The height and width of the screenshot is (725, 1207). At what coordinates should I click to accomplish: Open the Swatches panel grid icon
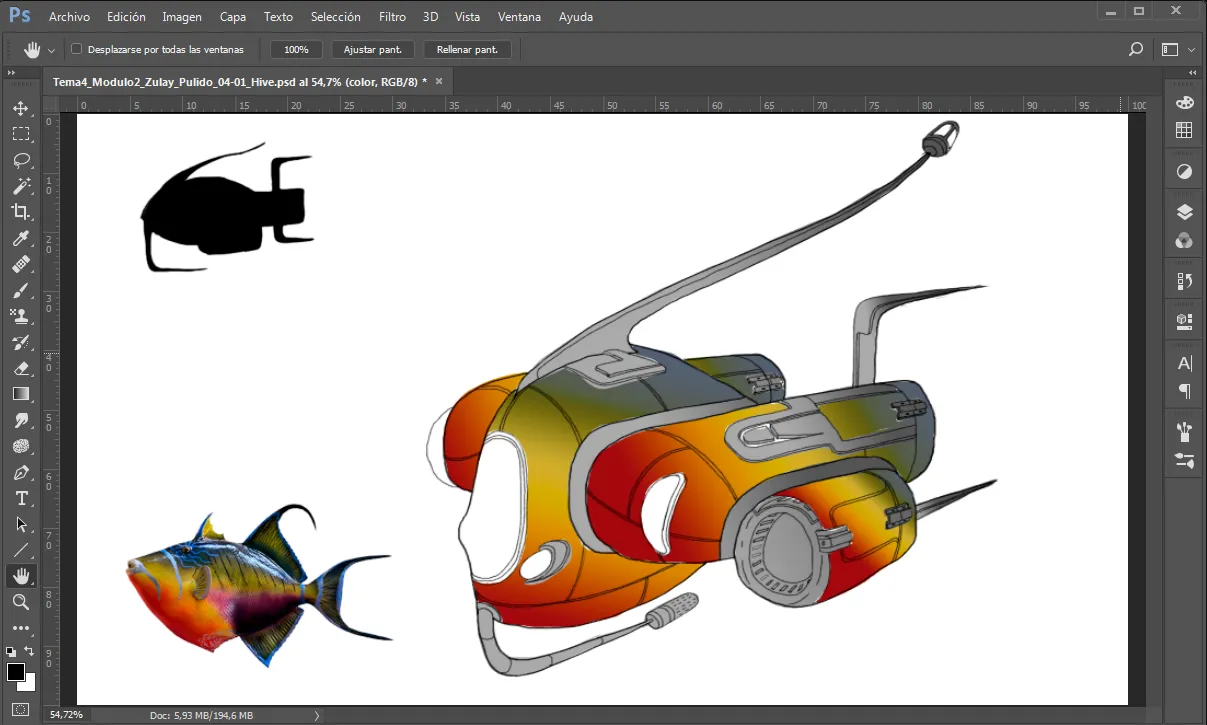[1184, 130]
